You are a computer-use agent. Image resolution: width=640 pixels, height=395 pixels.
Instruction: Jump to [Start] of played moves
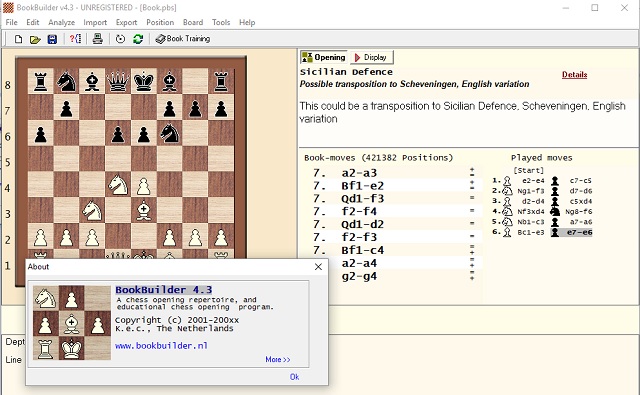[x=528, y=170]
